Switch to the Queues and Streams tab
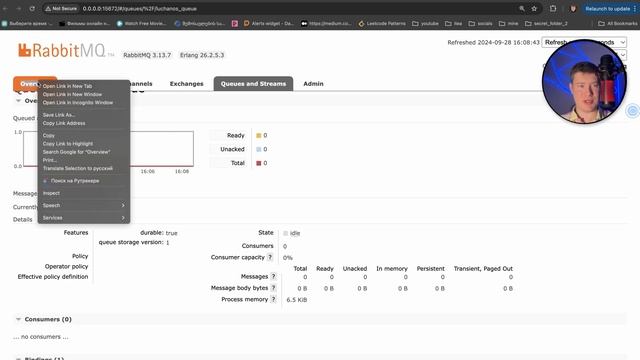This screenshot has width=640, height=360. click(253, 84)
